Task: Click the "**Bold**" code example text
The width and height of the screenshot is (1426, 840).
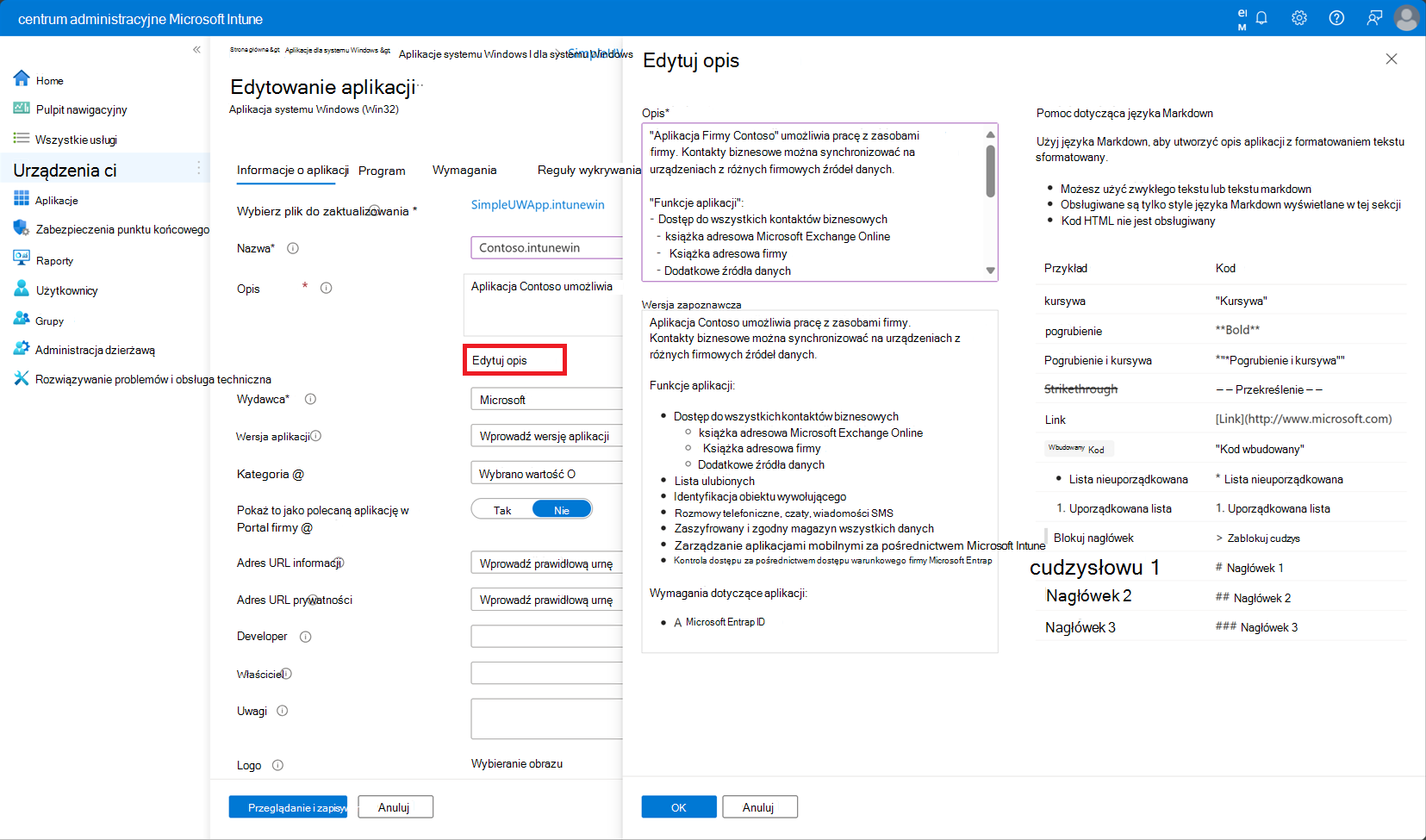Action: click(1237, 330)
